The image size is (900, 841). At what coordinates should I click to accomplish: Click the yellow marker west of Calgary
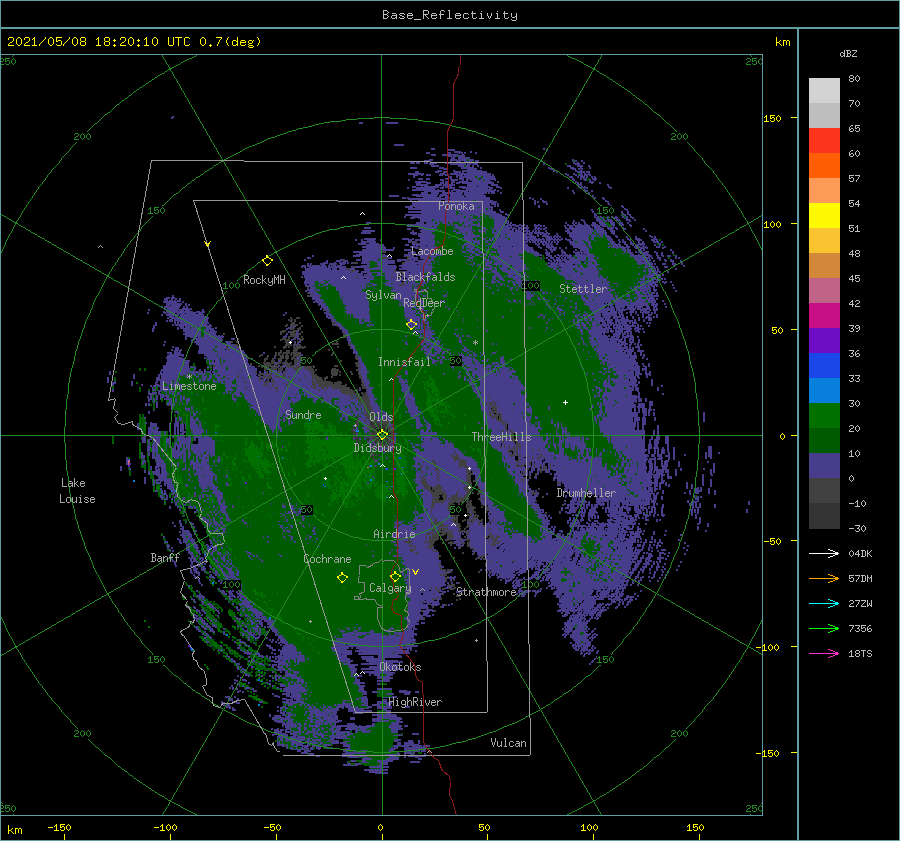[x=342, y=578]
